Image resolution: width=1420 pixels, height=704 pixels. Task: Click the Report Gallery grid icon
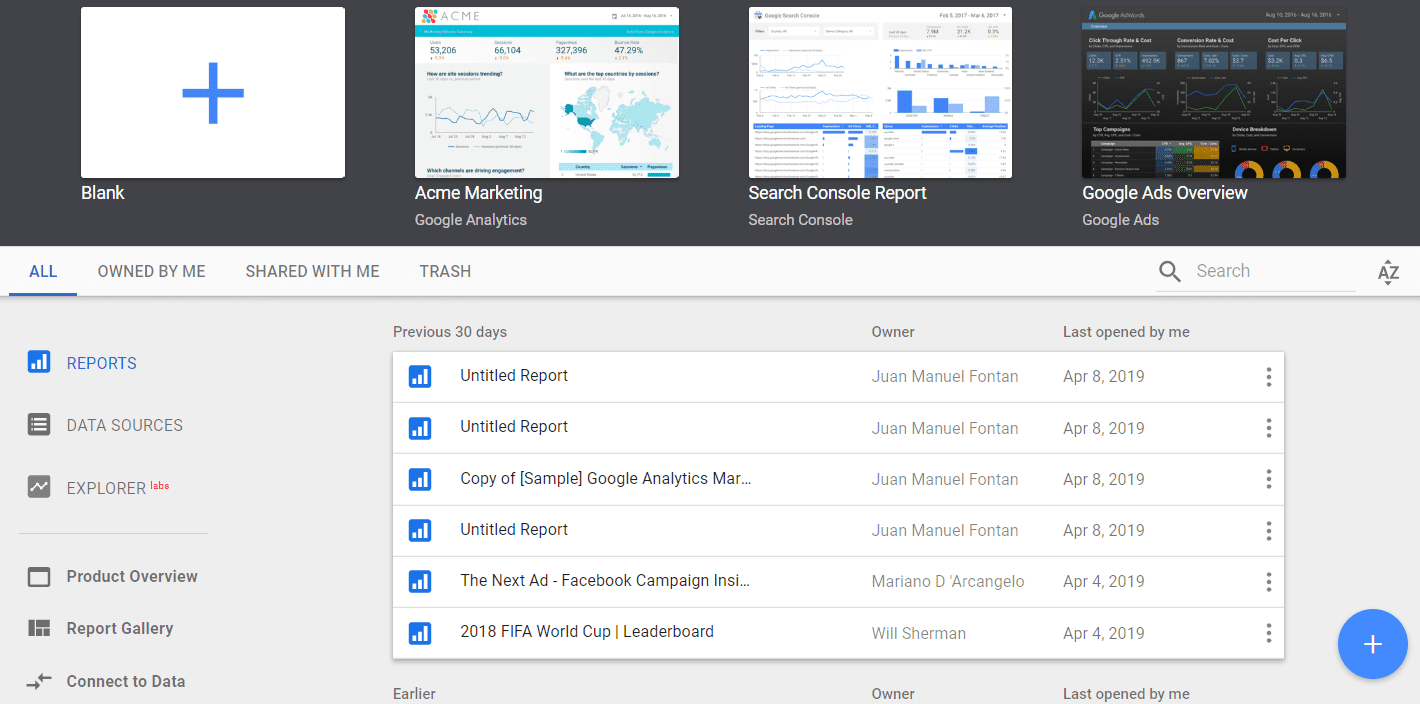click(39, 628)
